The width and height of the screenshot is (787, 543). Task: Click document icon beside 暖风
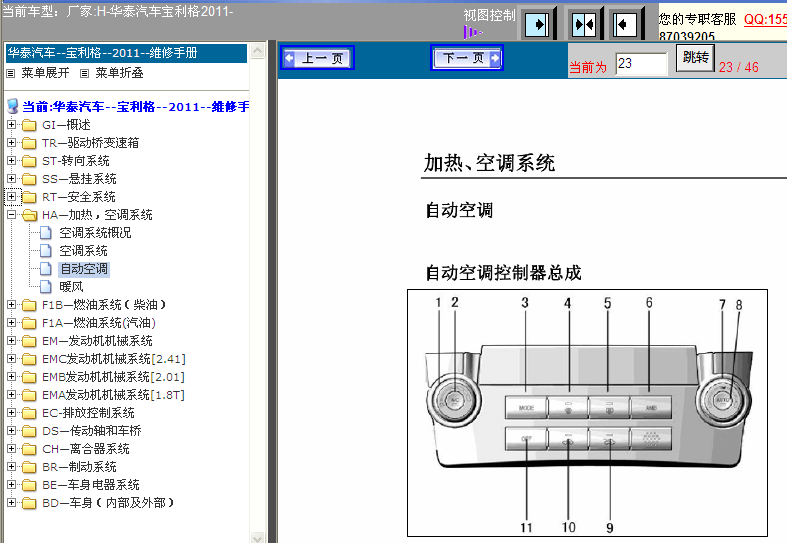(46, 287)
